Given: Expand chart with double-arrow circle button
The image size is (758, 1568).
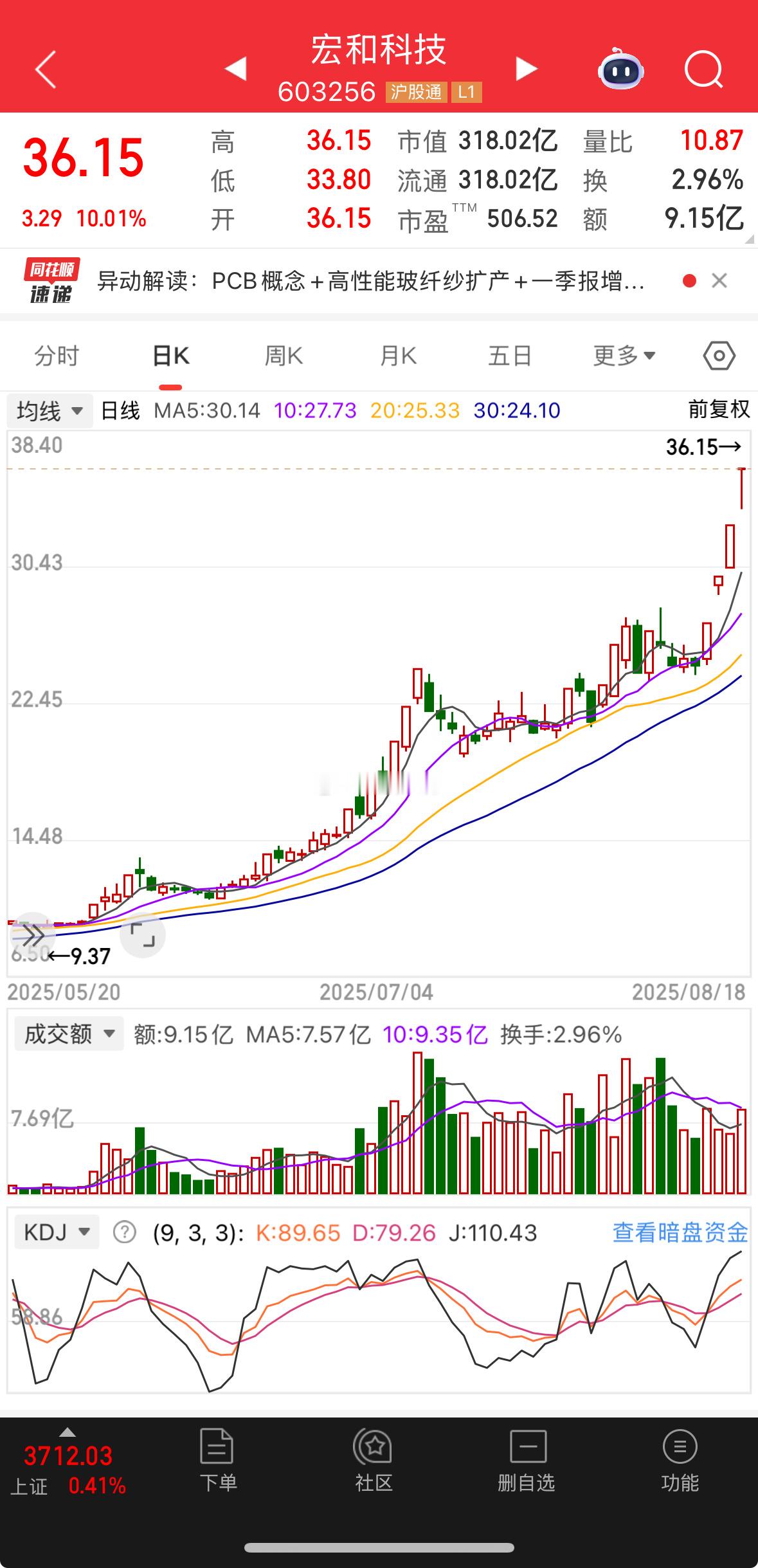Looking at the screenshot, I should coord(32,934).
